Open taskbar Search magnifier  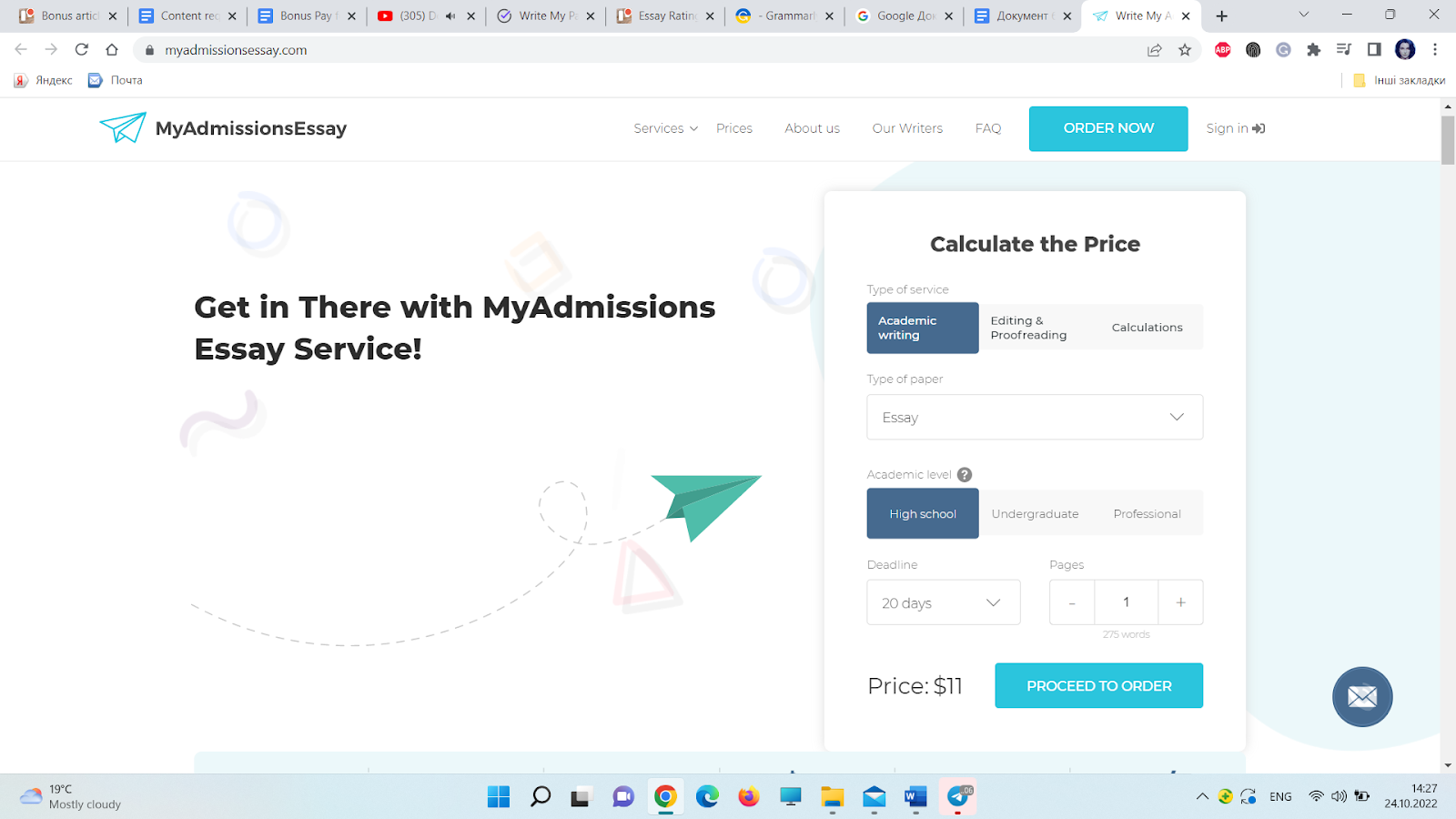pos(541,797)
